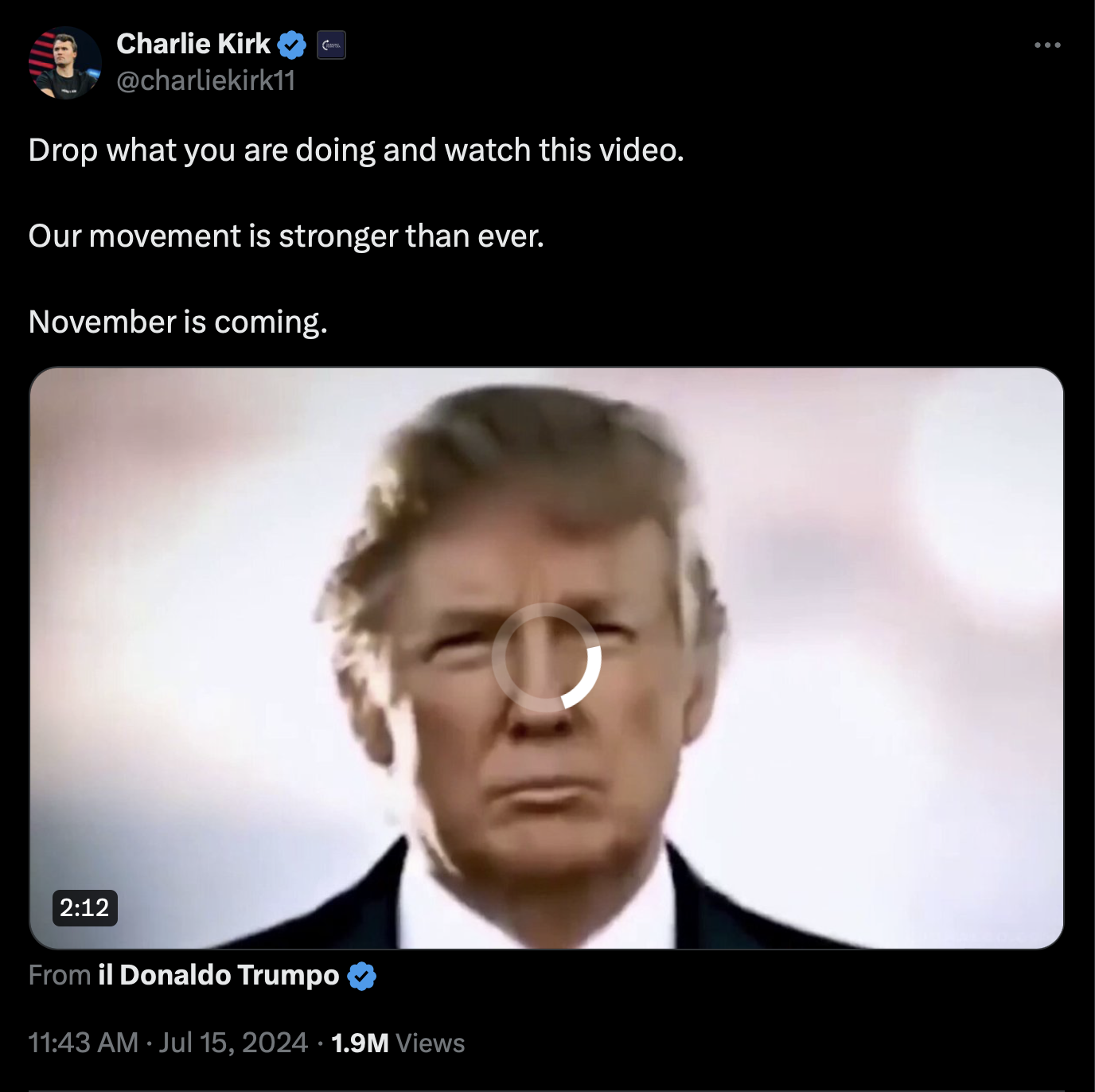Image resolution: width=1095 pixels, height=1092 pixels.
Task: Click verified badge next to il Donaldo Trumpo
Action: (362, 976)
